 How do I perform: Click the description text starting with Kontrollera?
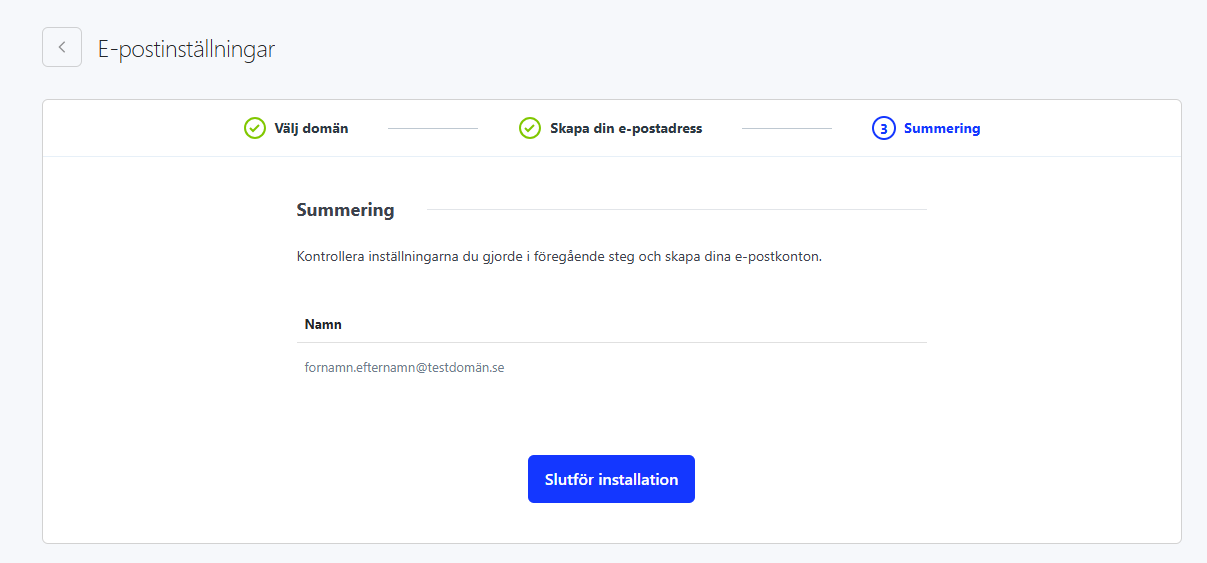click(x=558, y=256)
